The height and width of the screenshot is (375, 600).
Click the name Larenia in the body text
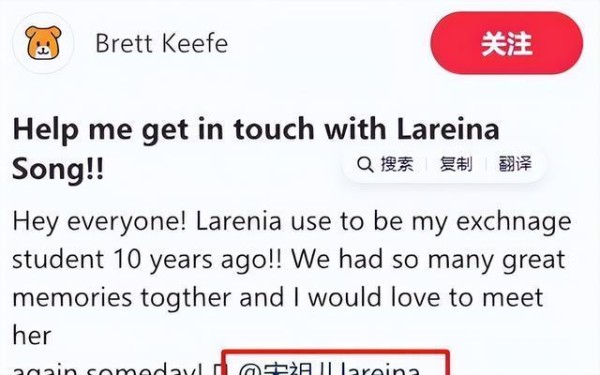(239, 222)
